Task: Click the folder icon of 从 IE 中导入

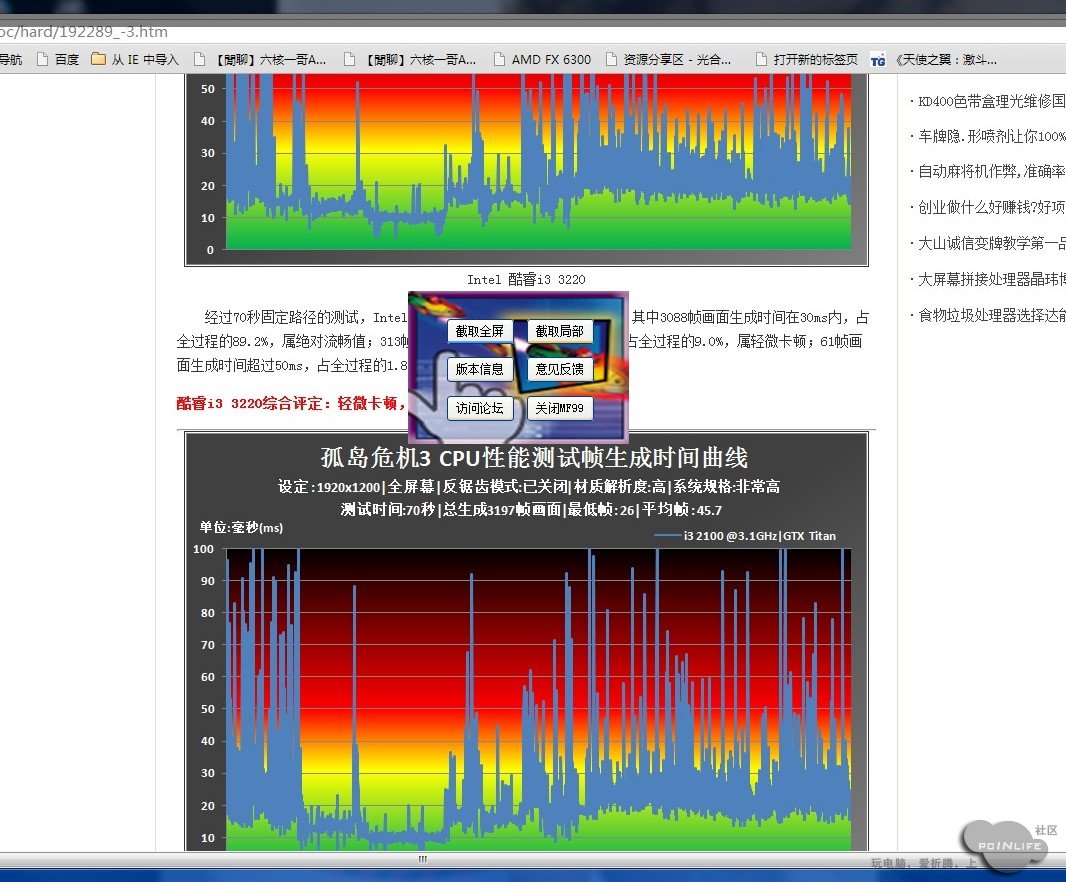Action: point(99,59)
